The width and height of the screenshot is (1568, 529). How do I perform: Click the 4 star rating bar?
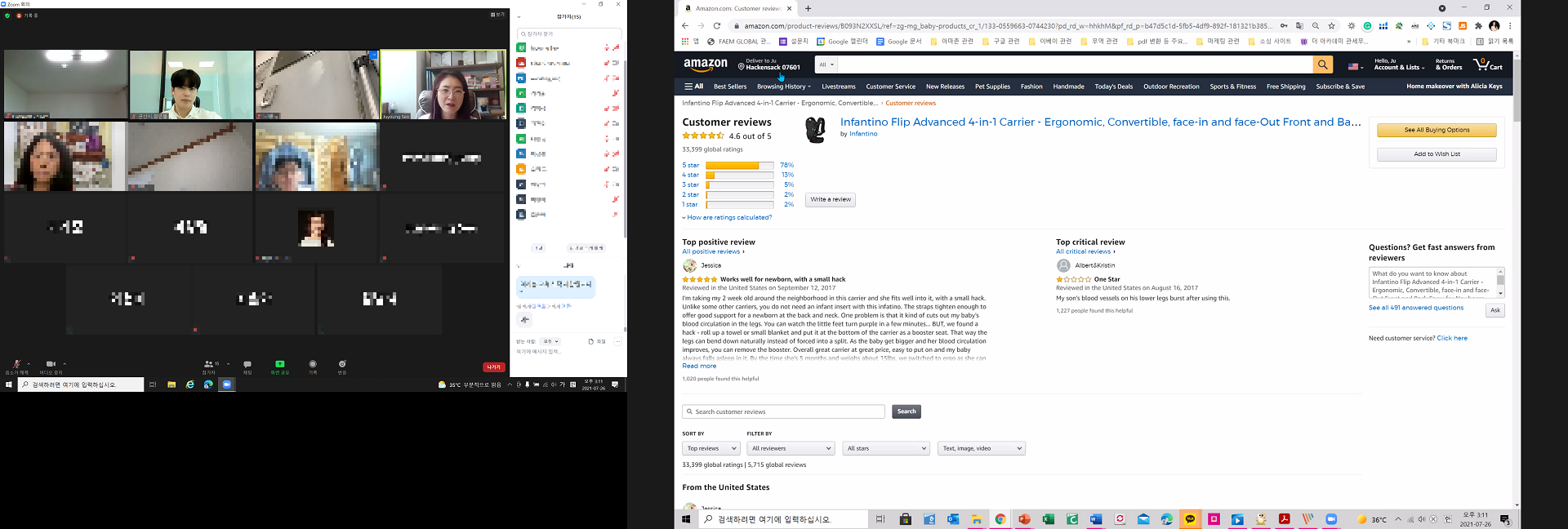pos(739,175)
